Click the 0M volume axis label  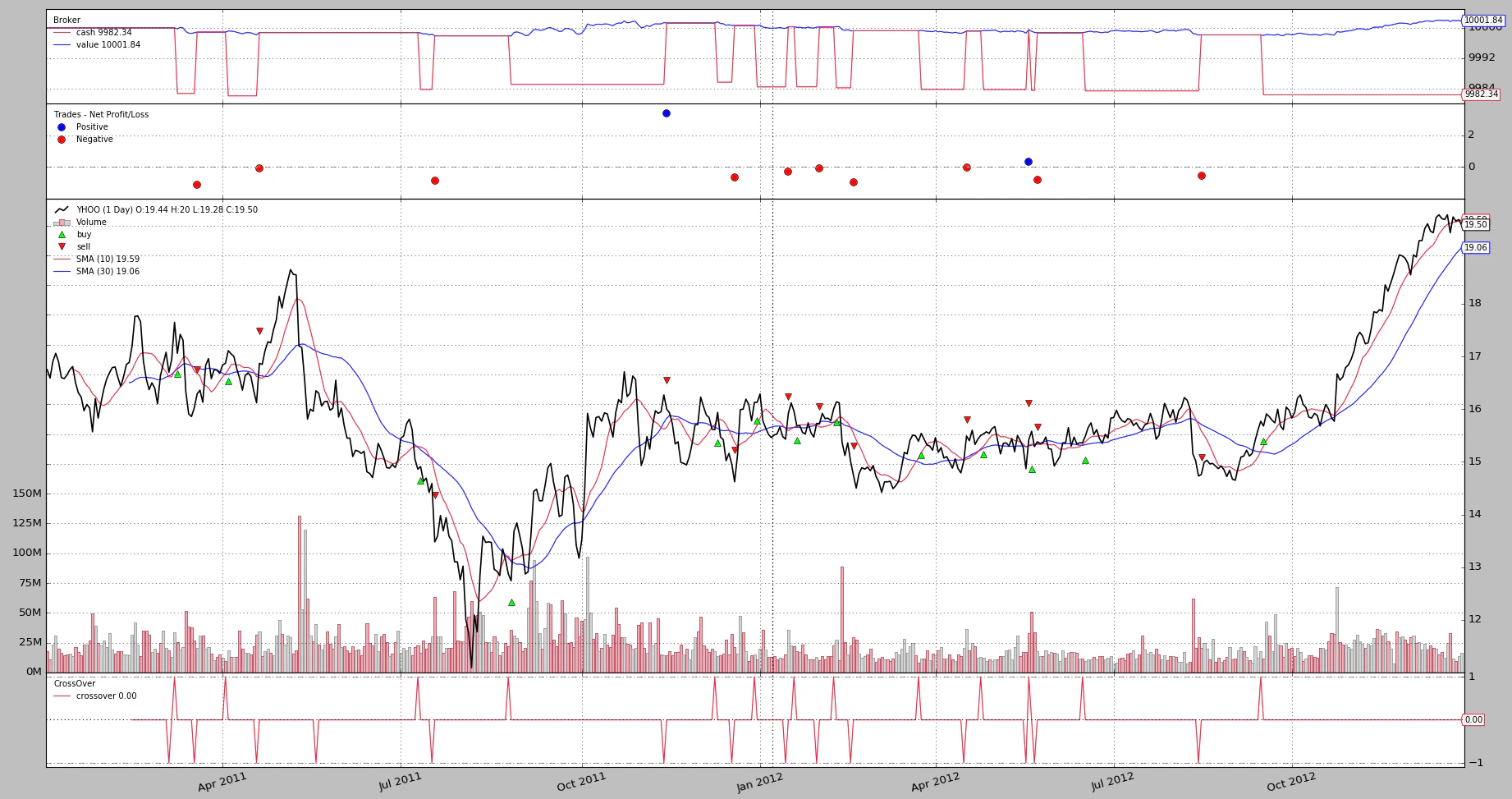coord(34,672)
